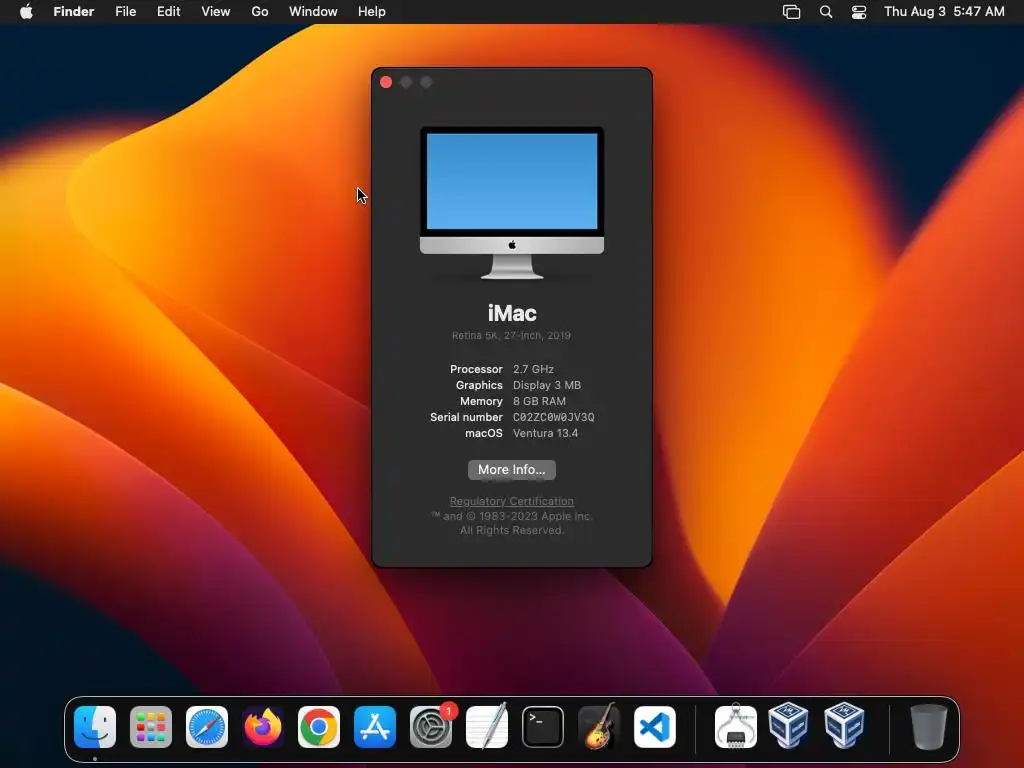This screenshot has width=1024, height=768.
Task: Open System Settings with notification badge
Action: click(431, 726)
